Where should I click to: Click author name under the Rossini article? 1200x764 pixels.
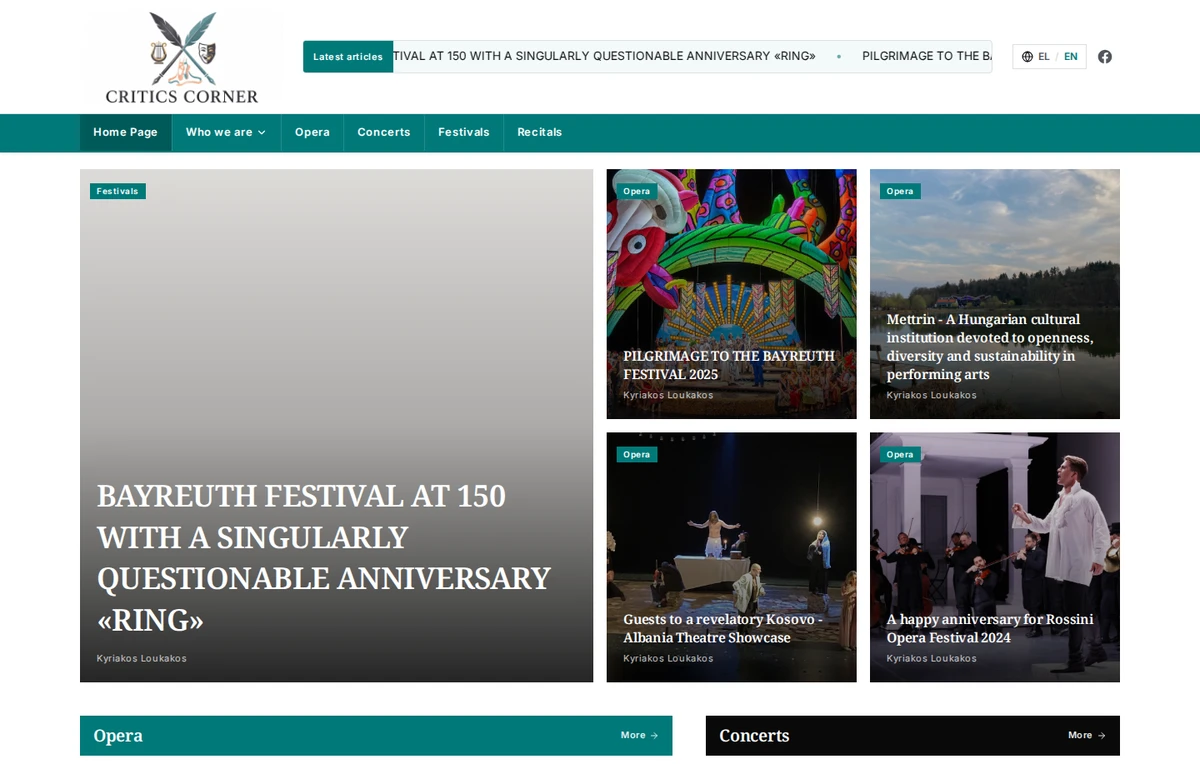tap(931, 659)
